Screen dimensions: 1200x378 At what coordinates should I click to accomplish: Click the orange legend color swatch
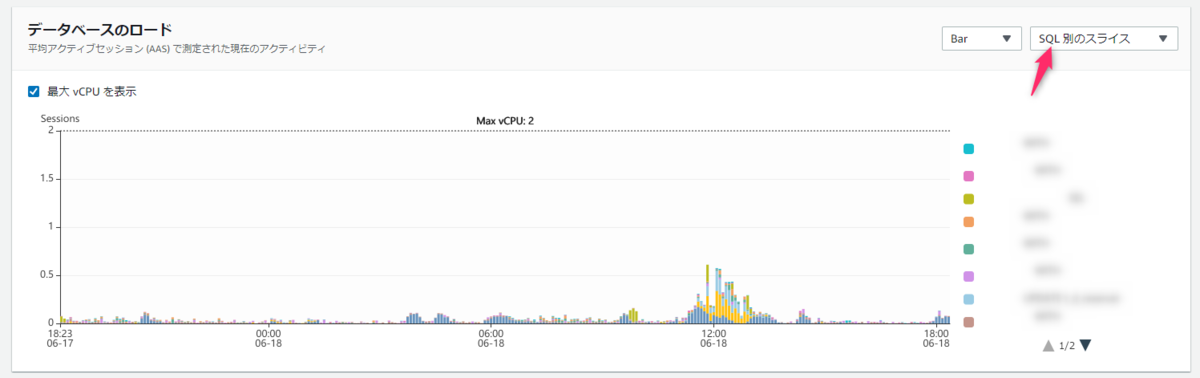(x=968, y=221)
